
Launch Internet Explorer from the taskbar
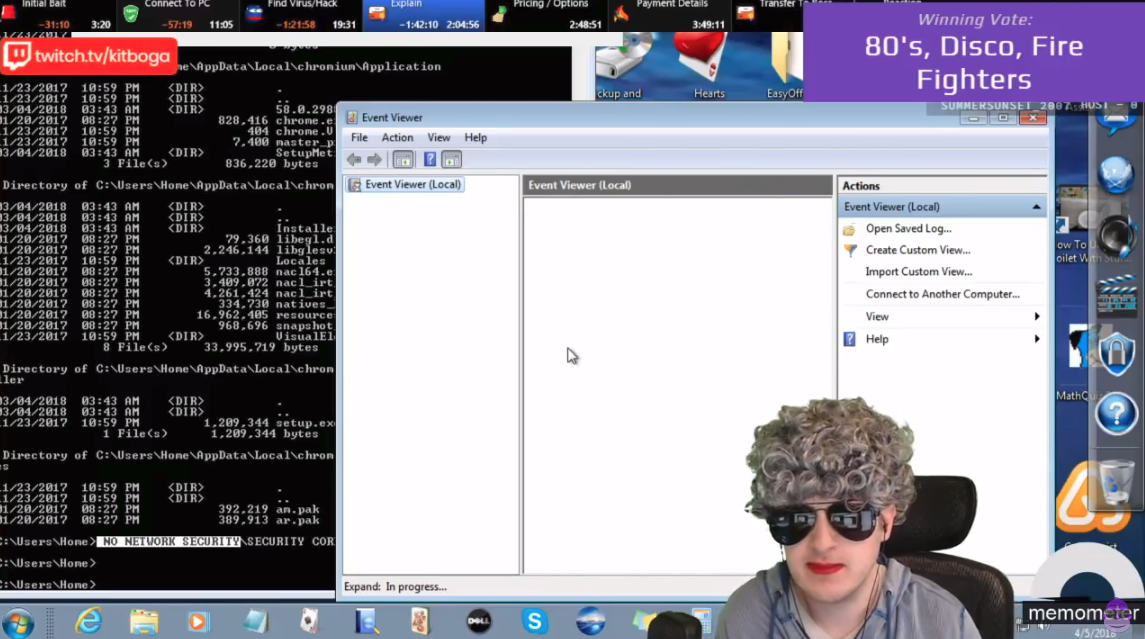[89, 621]
